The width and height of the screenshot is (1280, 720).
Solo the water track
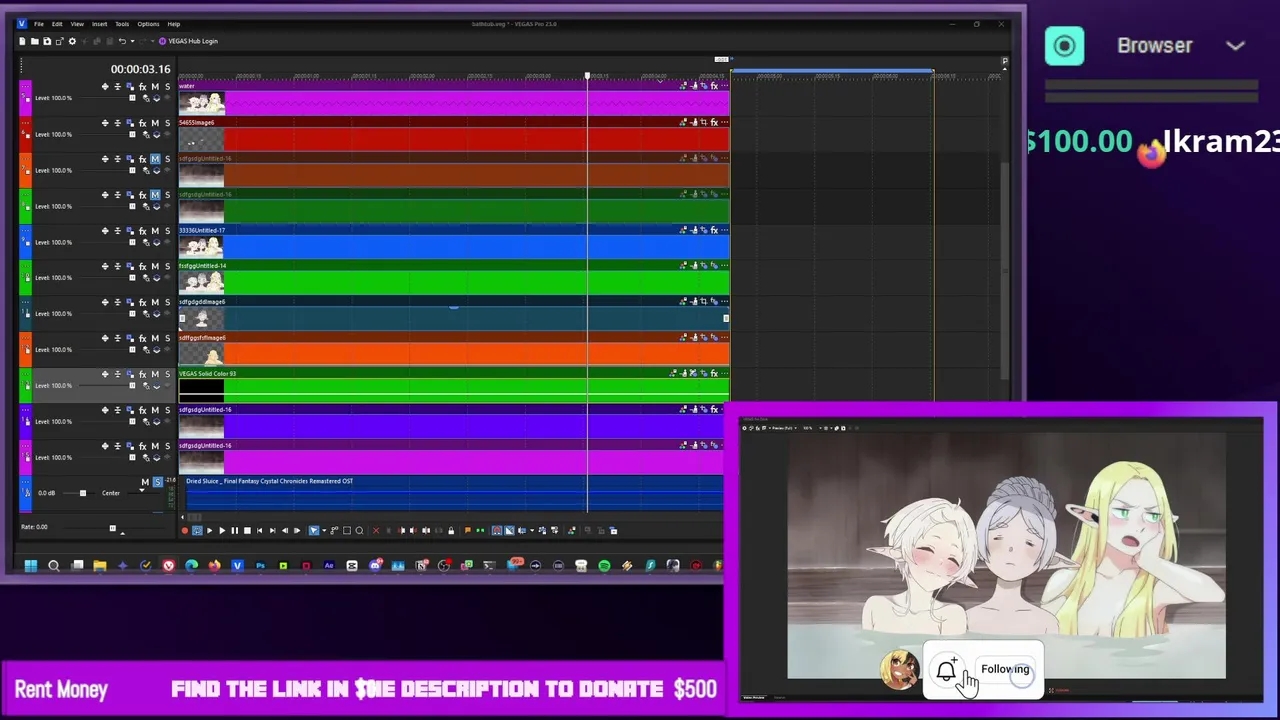coord(167,86)
